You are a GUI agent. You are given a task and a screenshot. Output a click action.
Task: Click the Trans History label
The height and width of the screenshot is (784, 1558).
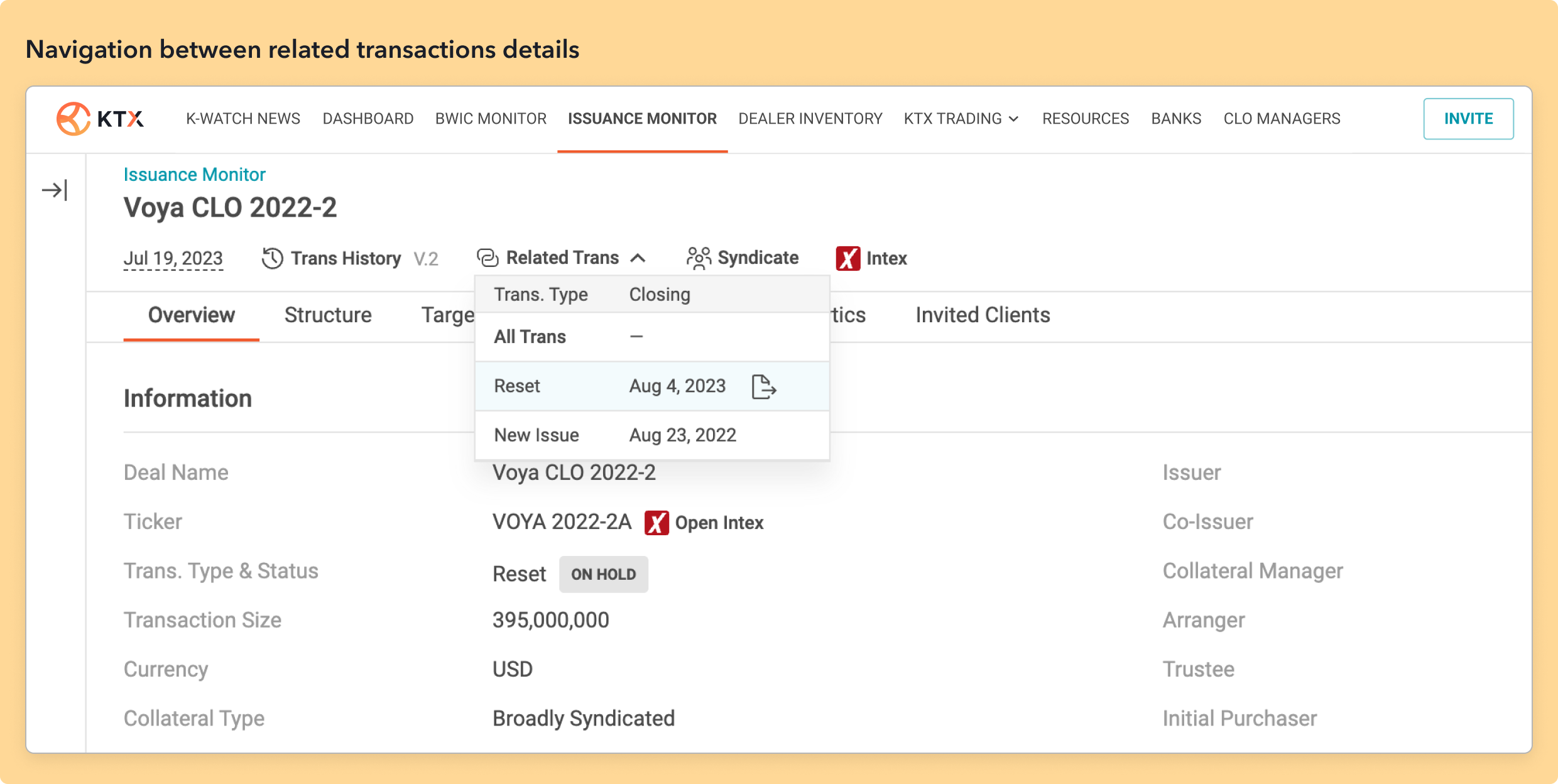(346, 258)
